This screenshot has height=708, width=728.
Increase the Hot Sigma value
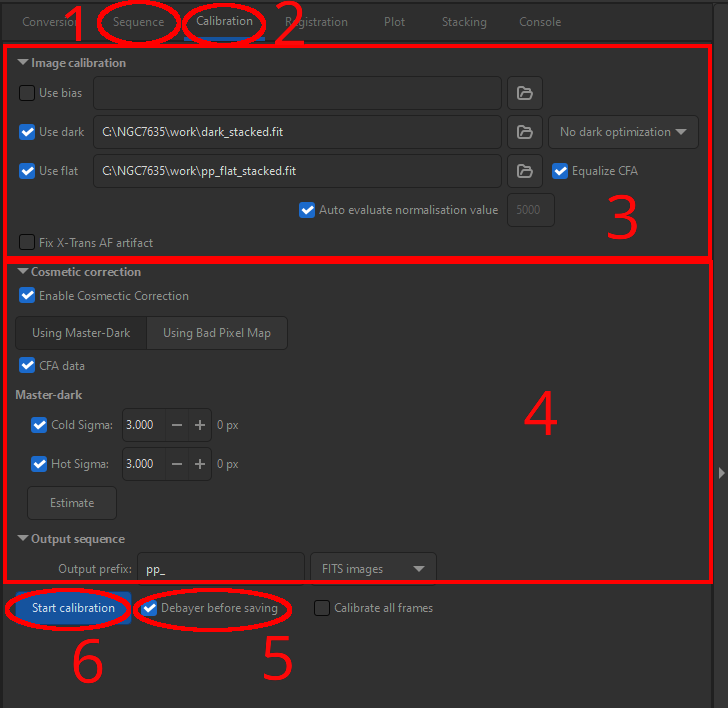click(x=200, y=464)
